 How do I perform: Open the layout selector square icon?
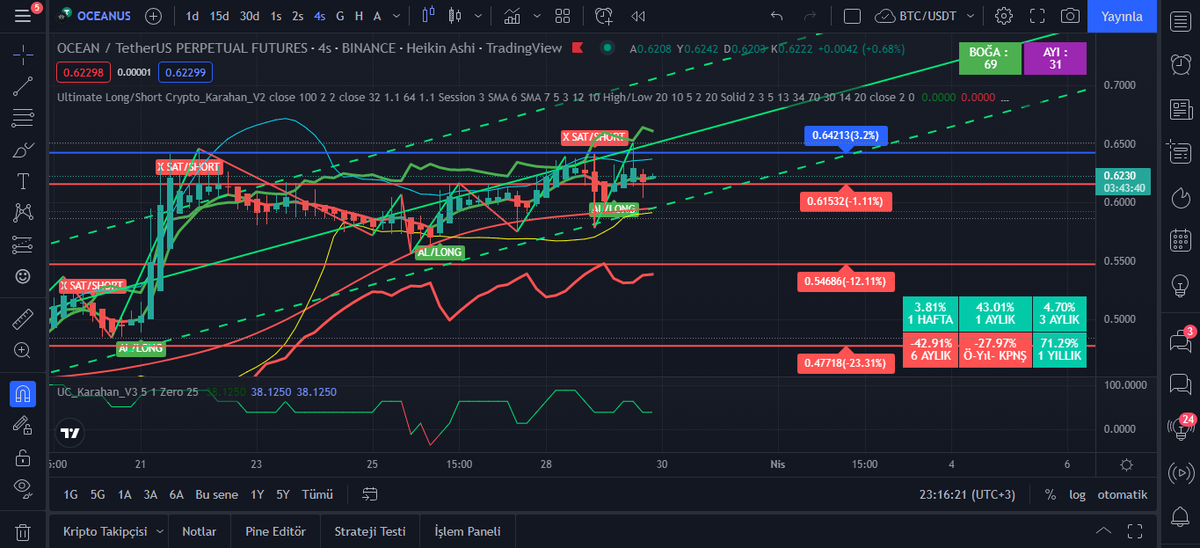click(x=852, y=16)
